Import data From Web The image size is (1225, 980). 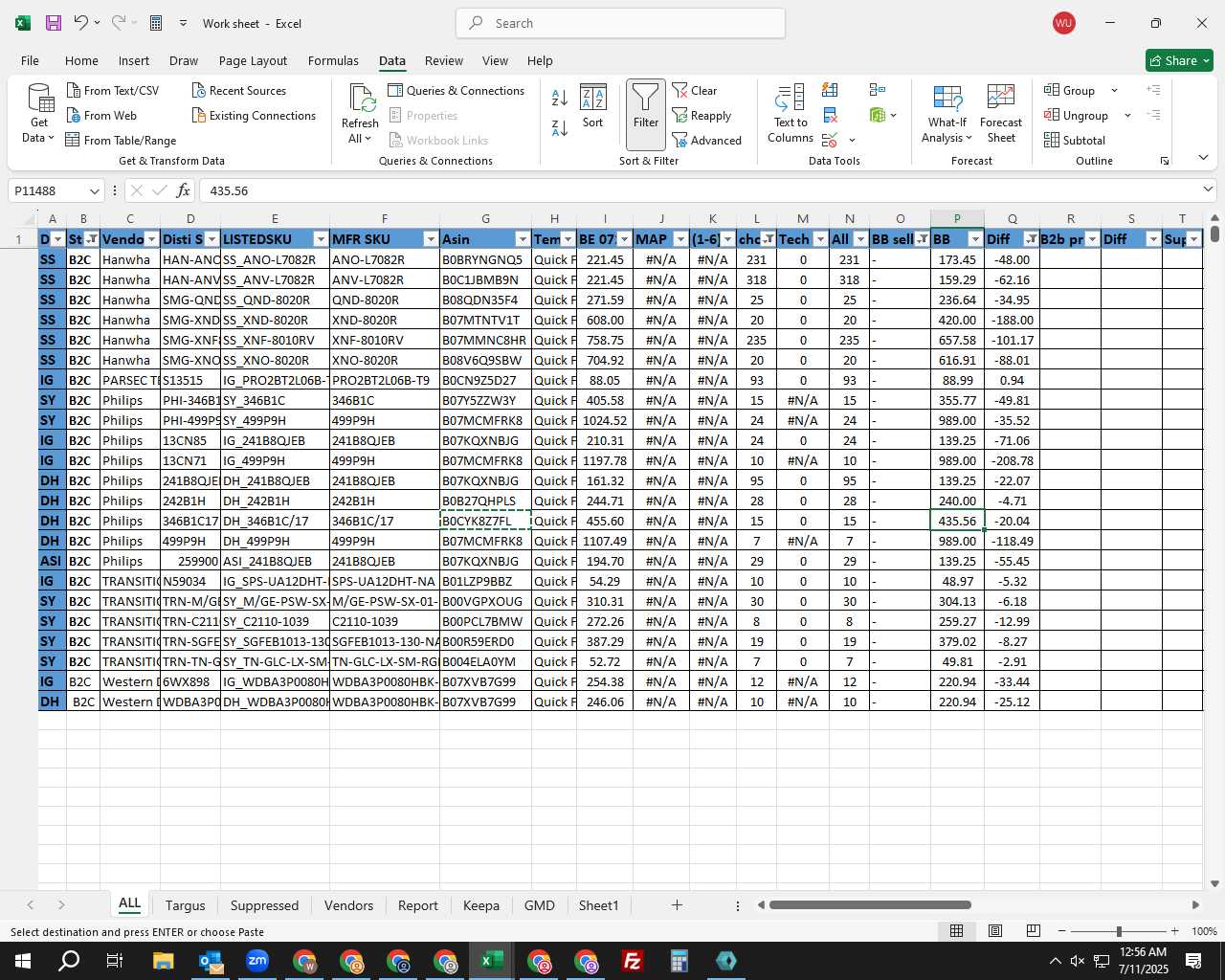coord(101,115)
